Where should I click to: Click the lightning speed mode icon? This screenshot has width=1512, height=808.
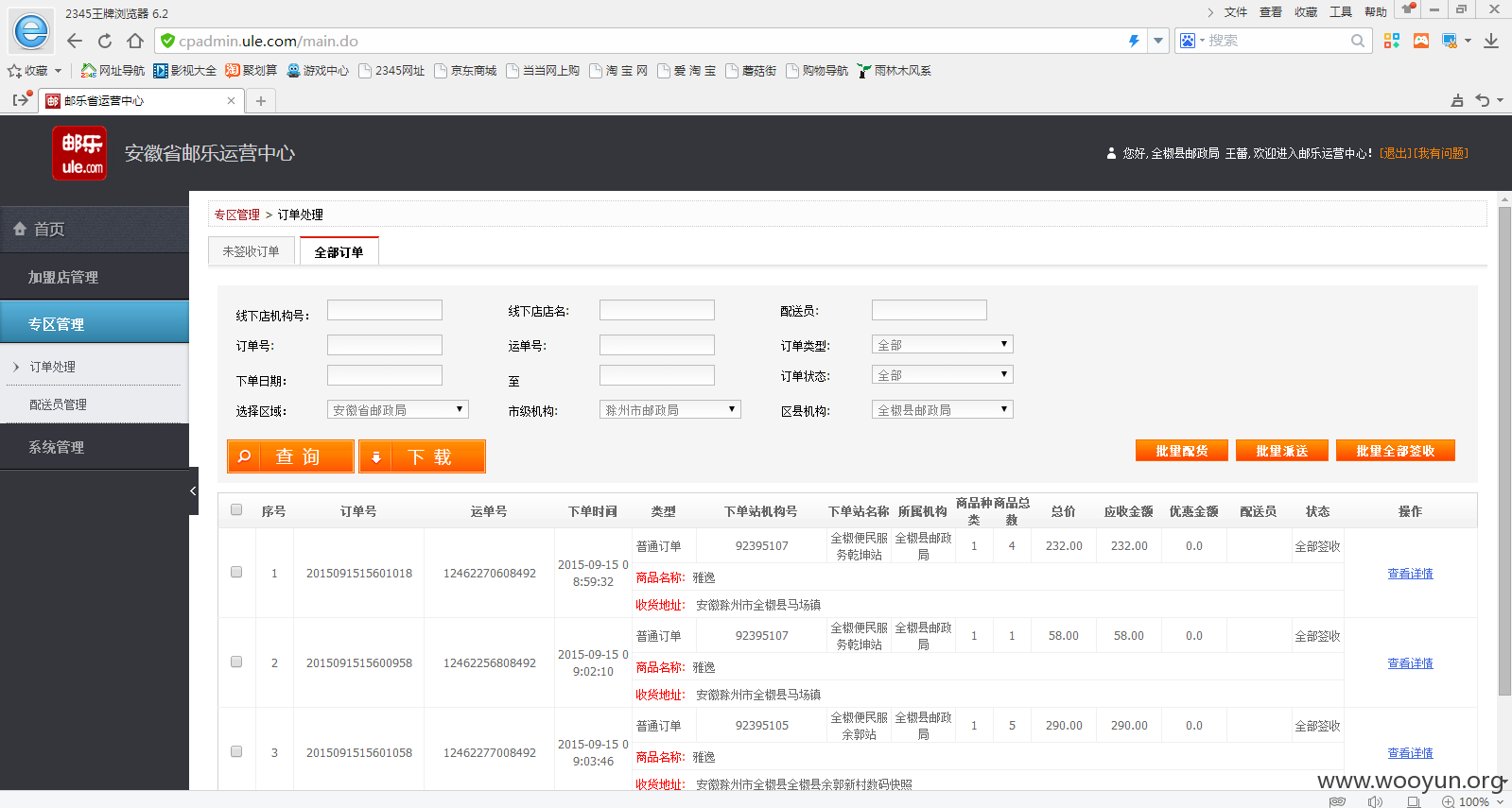click(1134, 41)
